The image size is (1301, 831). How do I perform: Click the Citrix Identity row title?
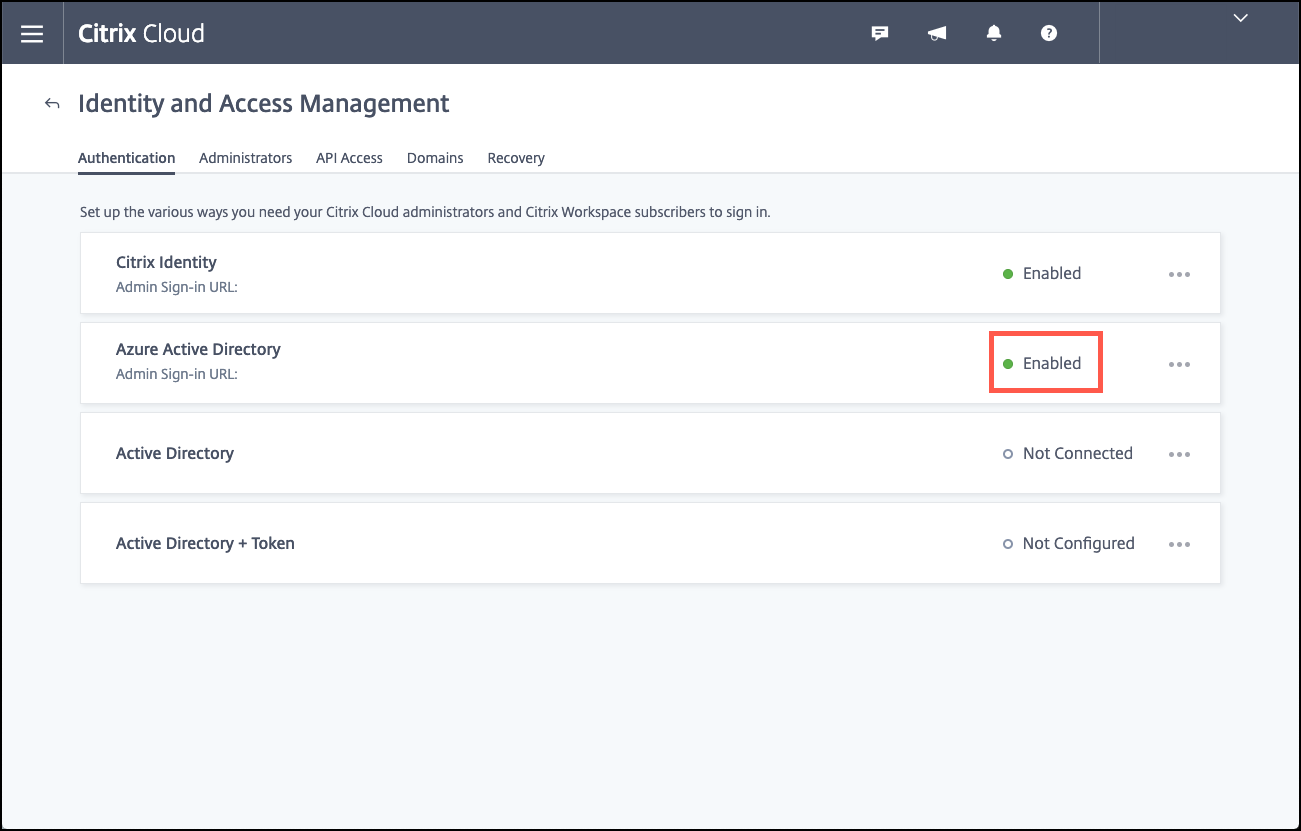(166, 262)
